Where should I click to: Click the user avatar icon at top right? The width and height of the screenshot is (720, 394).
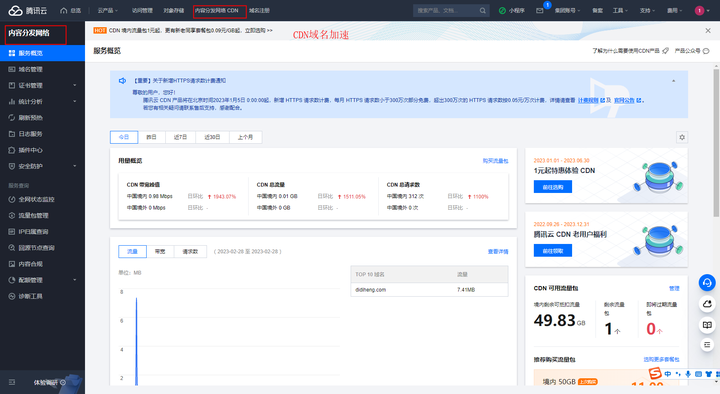(699, 11)
